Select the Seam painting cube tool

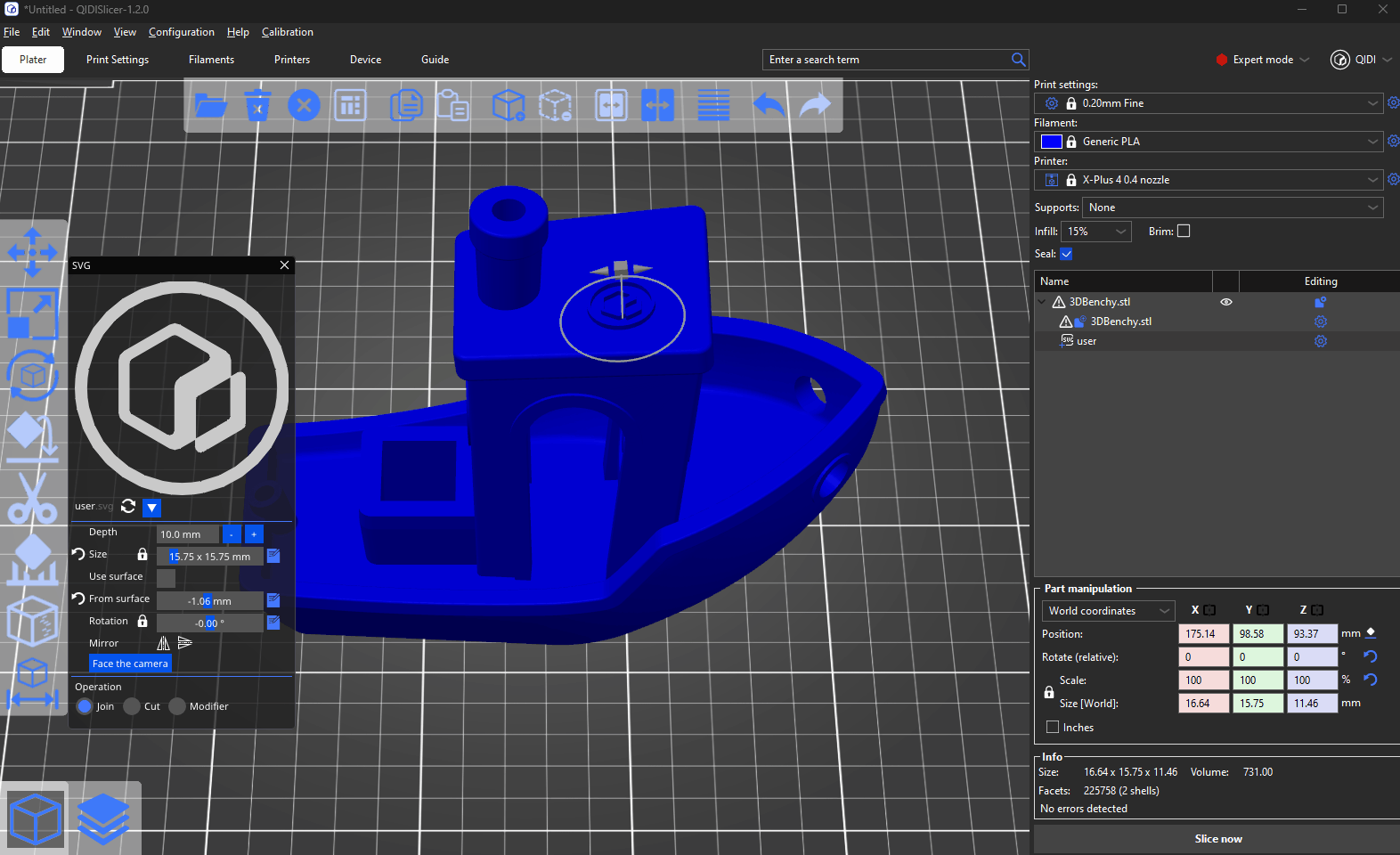[33, 620]
